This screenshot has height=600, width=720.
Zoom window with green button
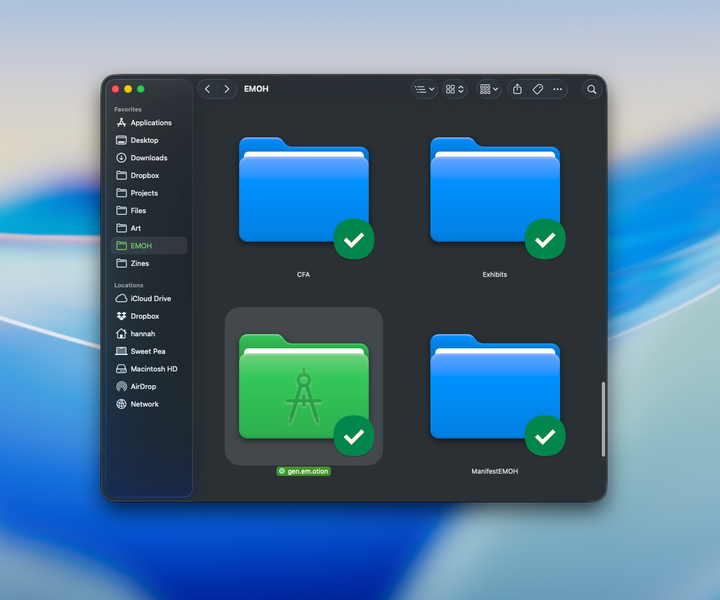click(141, 89)
